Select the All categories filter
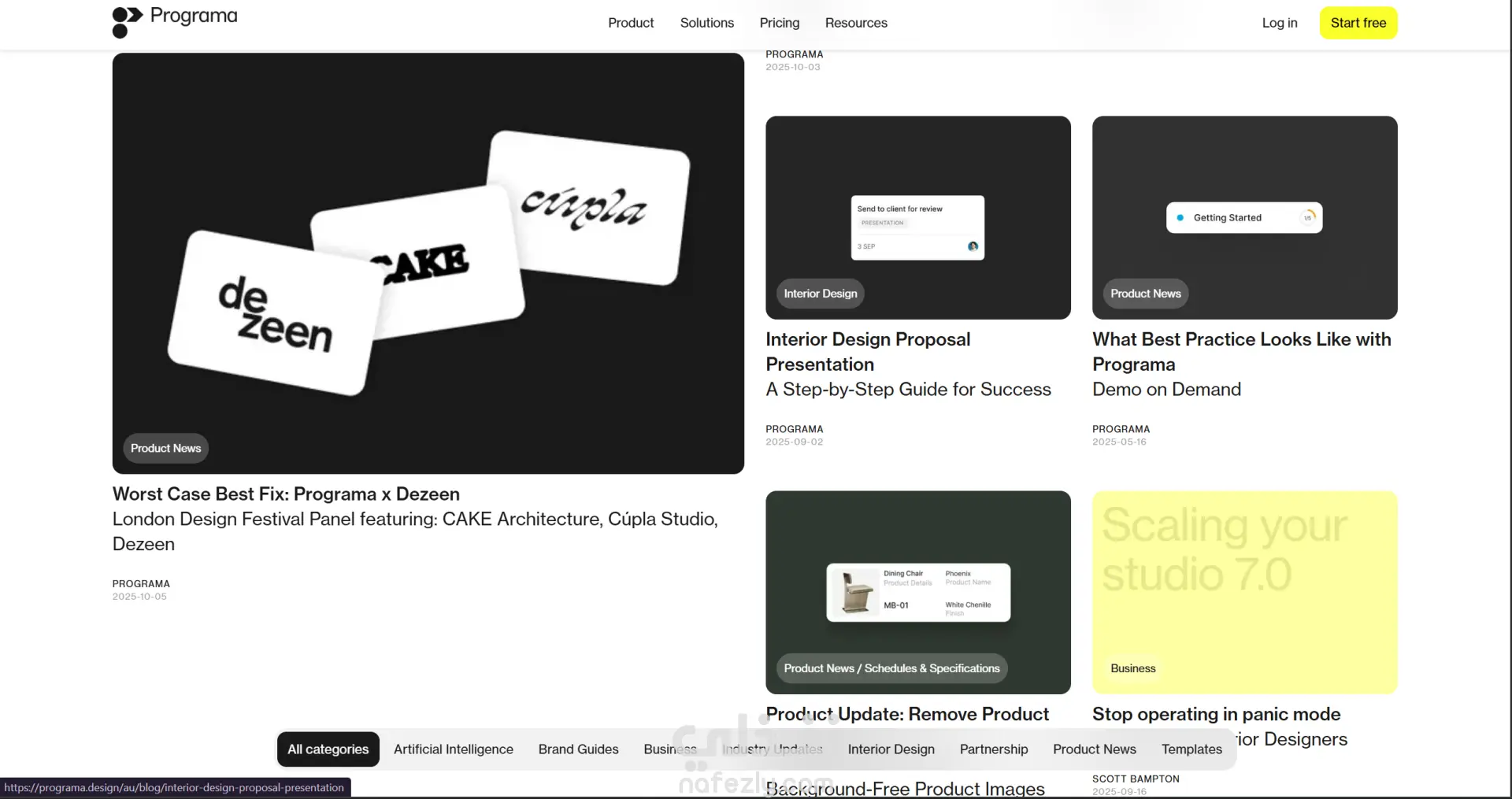Viewport: 1512px width, 799px height. click(x=328, y=749)
